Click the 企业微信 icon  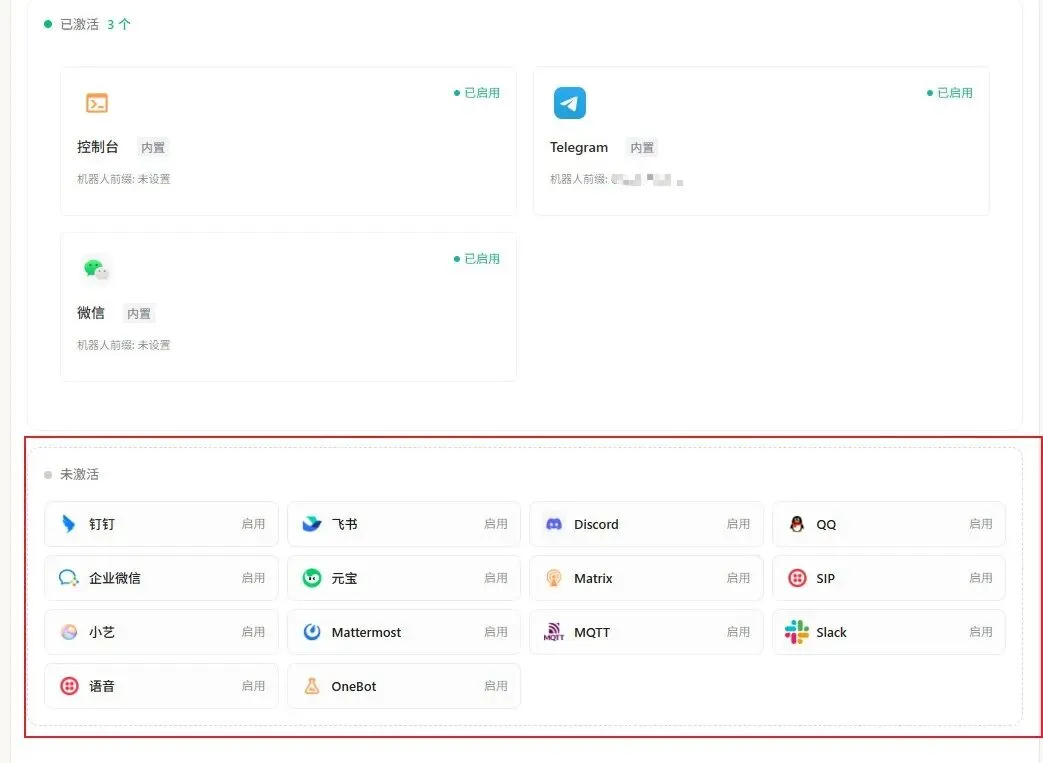pyautogui.click(x=69, y=578)
